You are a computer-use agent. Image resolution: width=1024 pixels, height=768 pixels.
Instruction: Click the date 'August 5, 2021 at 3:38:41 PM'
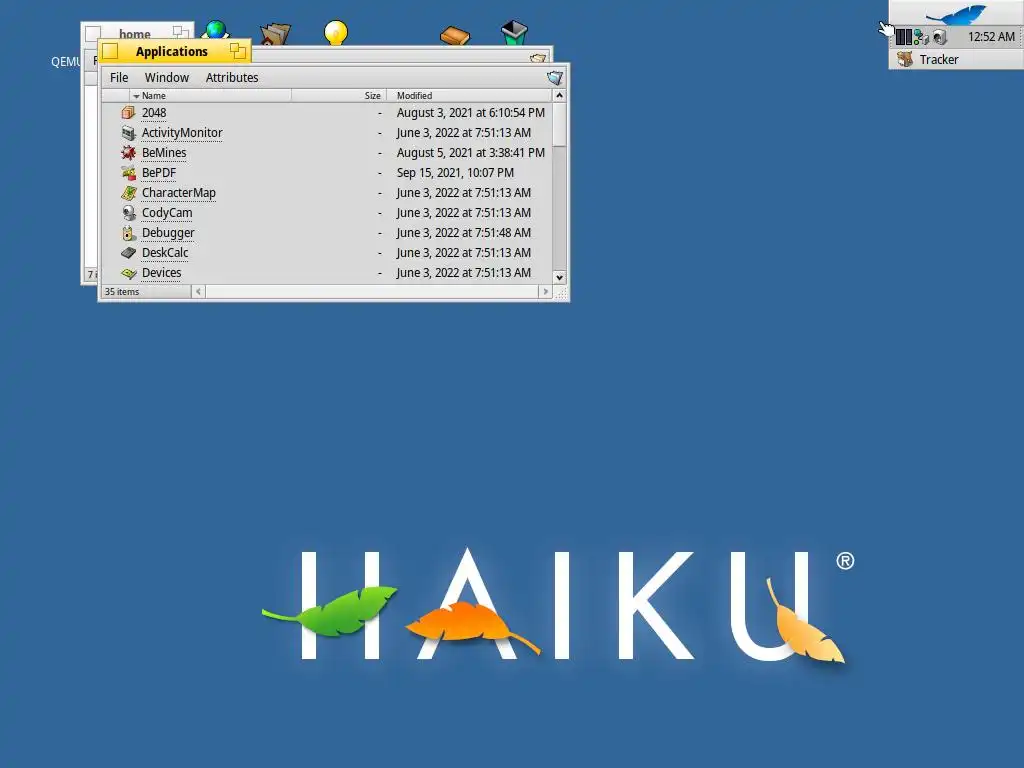[470, 153]
